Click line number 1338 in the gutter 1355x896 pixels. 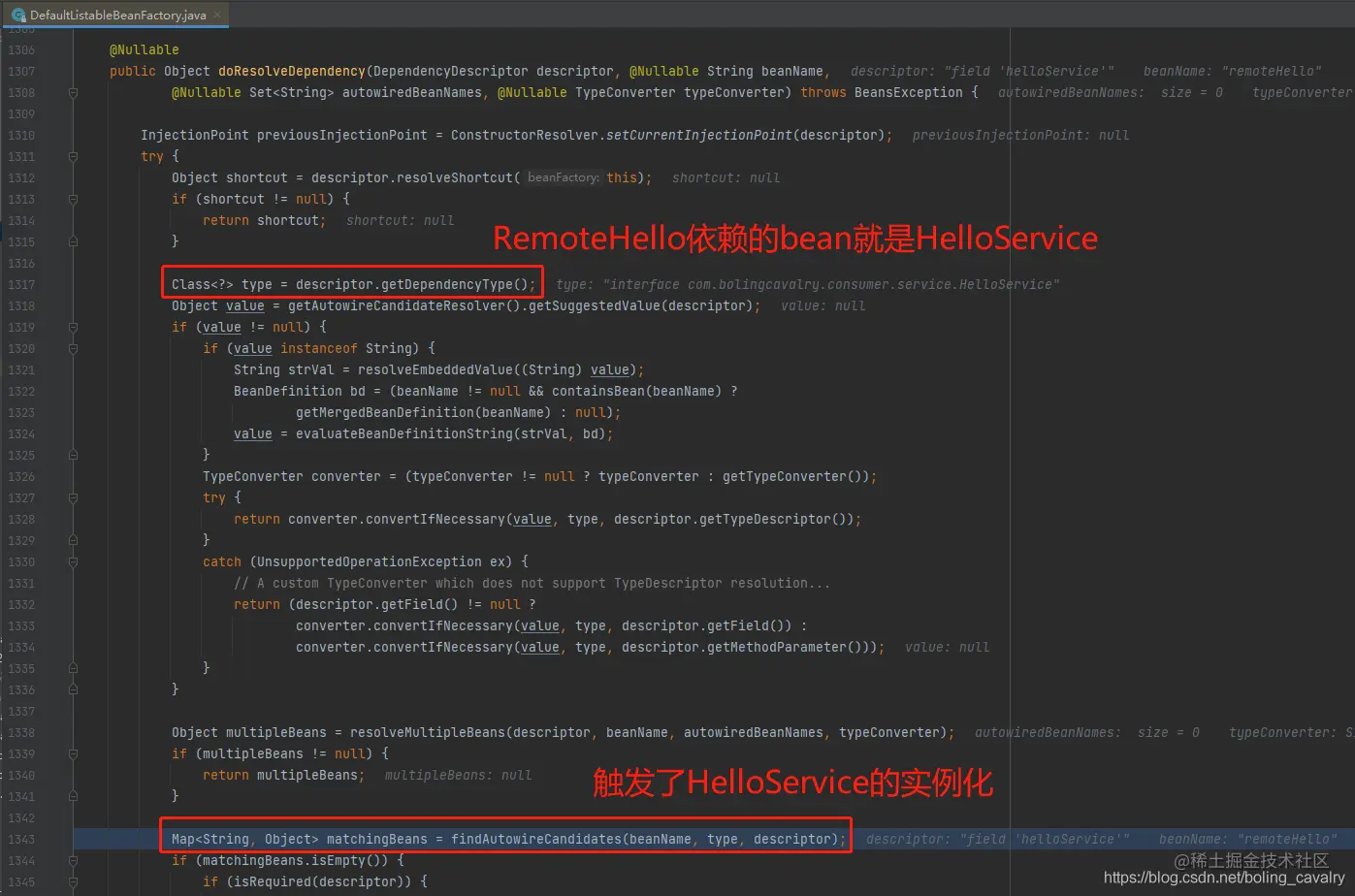coord(21,733)
